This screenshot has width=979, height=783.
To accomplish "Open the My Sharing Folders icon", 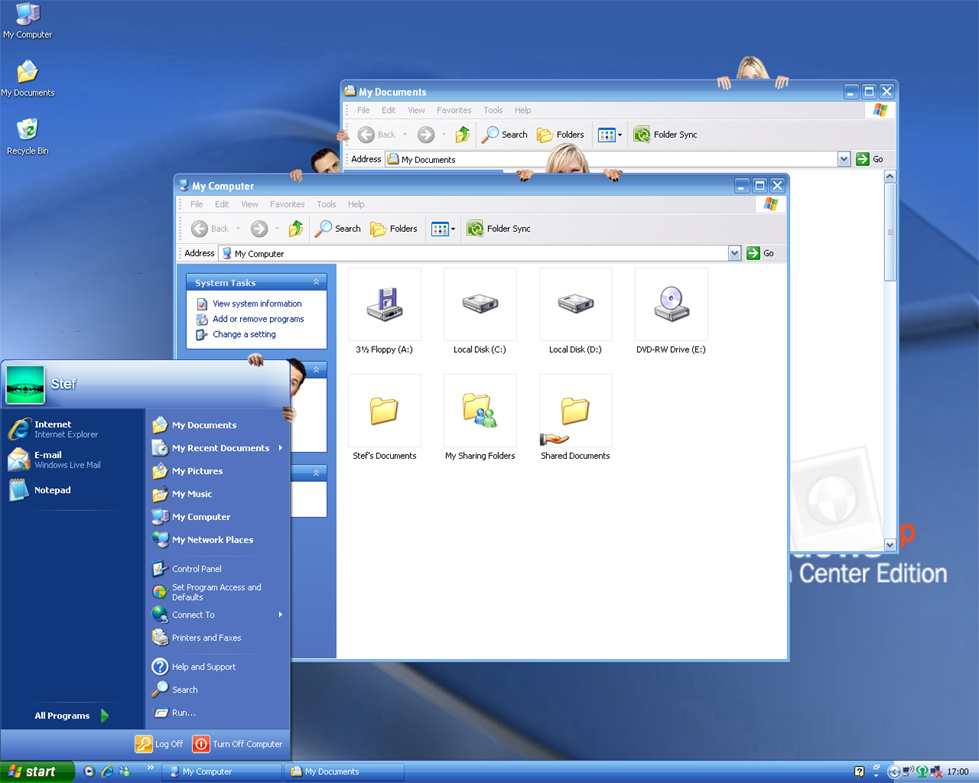I will coord(480,411).
